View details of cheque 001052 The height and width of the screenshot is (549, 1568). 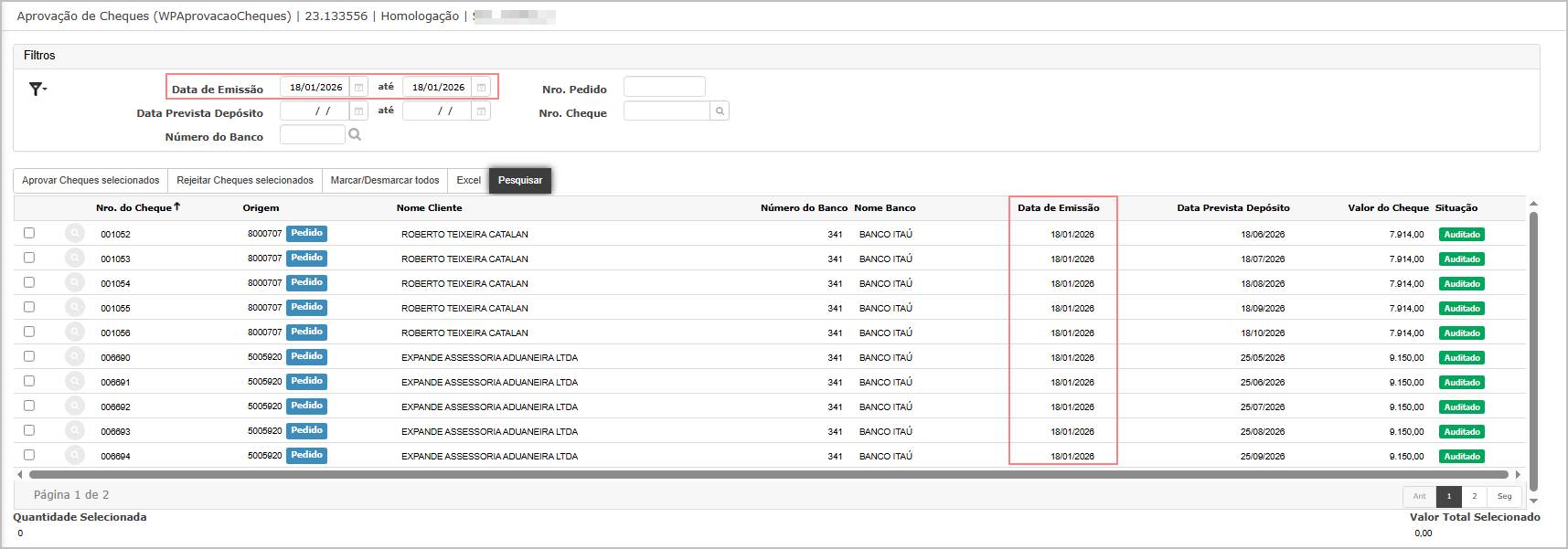(x=75, y=234)
